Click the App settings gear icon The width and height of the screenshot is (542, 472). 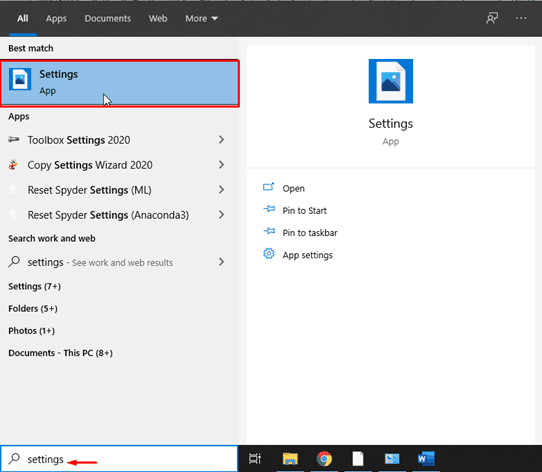[x=269, y=253]
